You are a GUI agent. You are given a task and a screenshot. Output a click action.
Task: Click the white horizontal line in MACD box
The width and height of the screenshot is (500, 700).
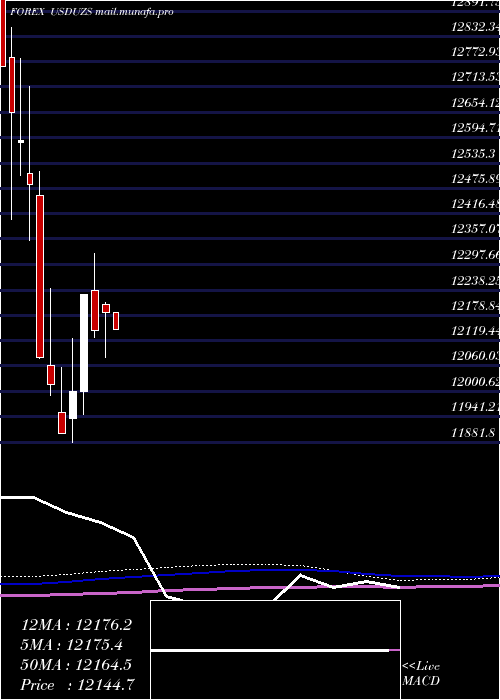[270, 650]
